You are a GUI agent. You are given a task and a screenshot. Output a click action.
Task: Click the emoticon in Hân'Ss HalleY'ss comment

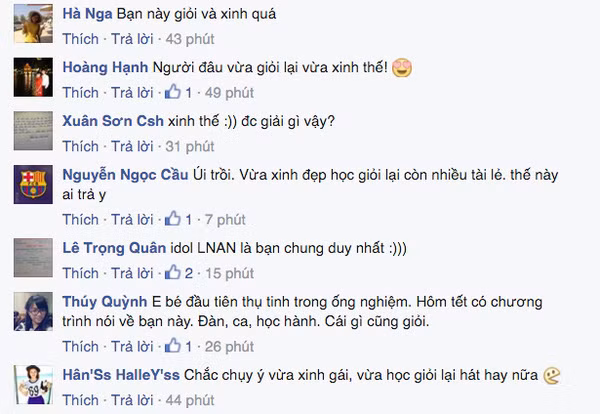[552, 375]
